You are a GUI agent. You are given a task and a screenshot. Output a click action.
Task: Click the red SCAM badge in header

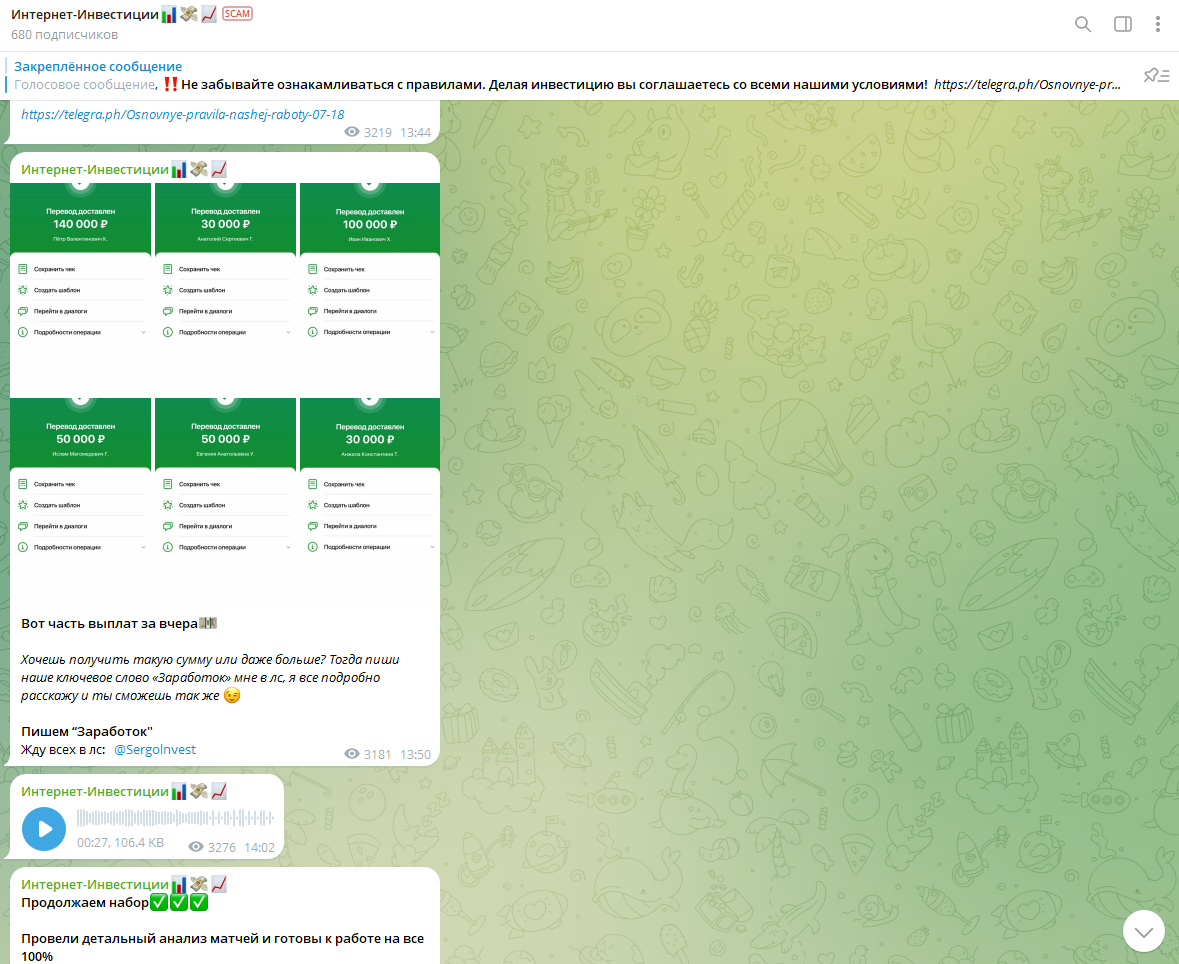[238, 14]
